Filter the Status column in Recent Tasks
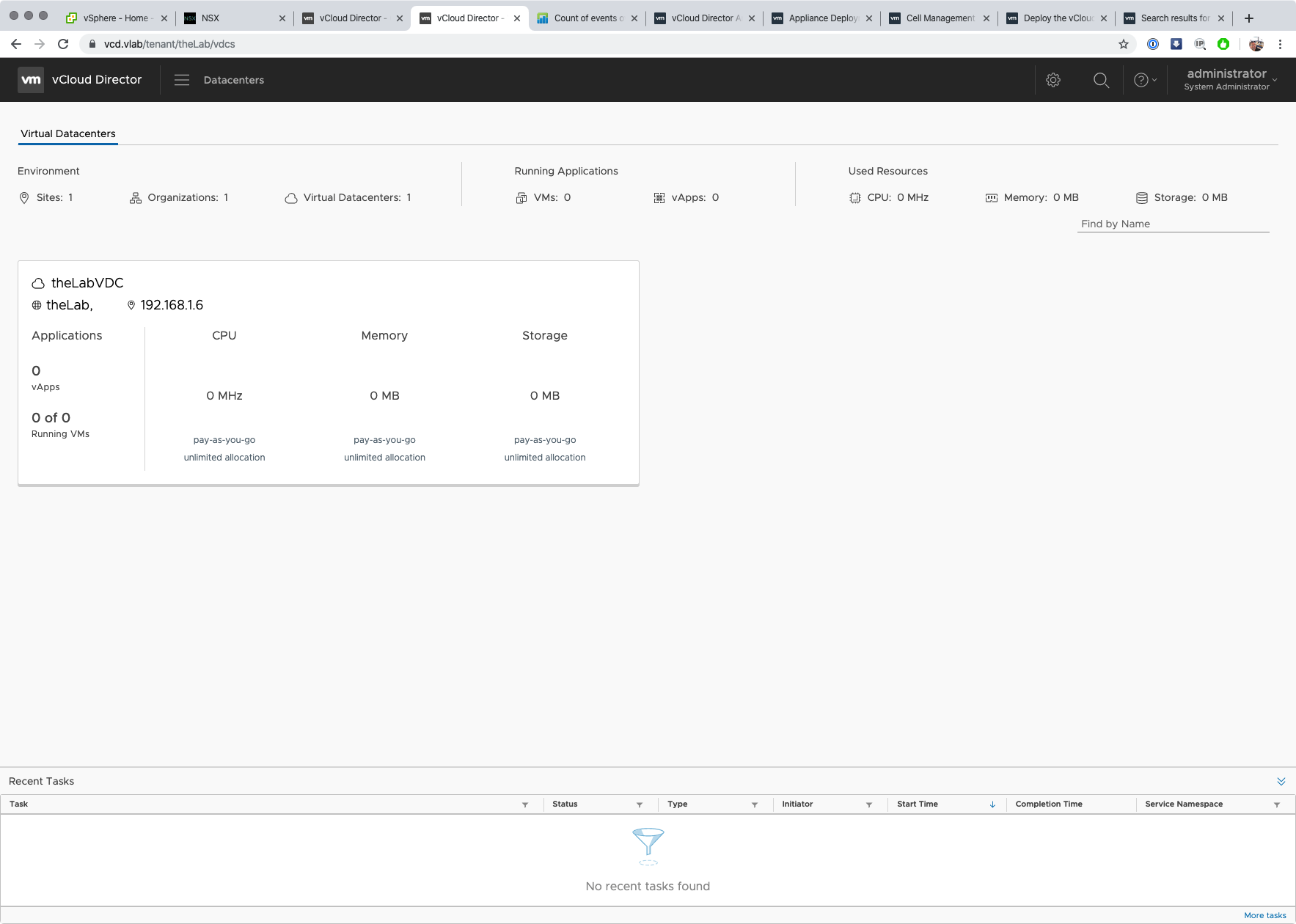 point(640,804)
